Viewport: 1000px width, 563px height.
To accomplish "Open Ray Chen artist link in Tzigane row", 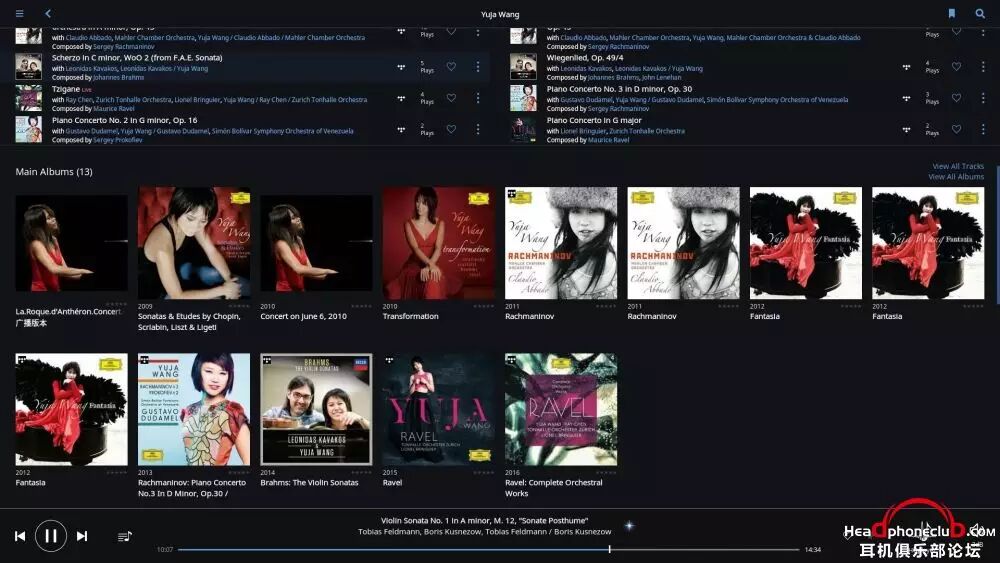I will click(79, 99).
